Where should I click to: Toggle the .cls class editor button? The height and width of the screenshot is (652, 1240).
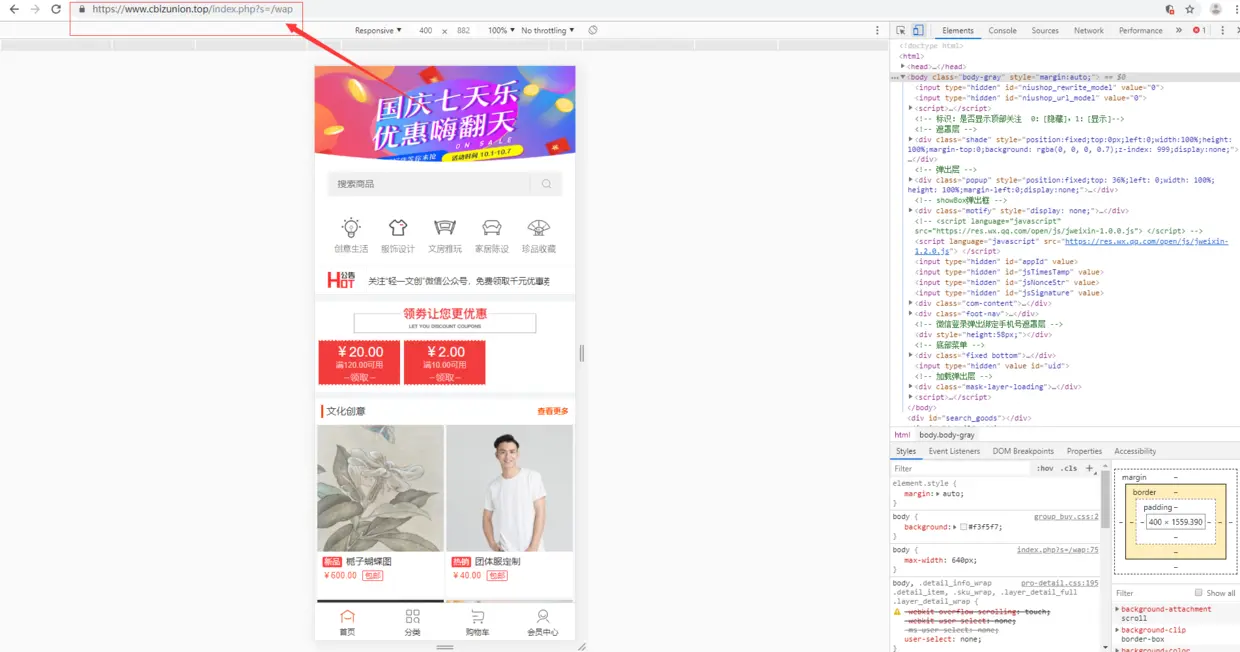[x=1070, y=468]
